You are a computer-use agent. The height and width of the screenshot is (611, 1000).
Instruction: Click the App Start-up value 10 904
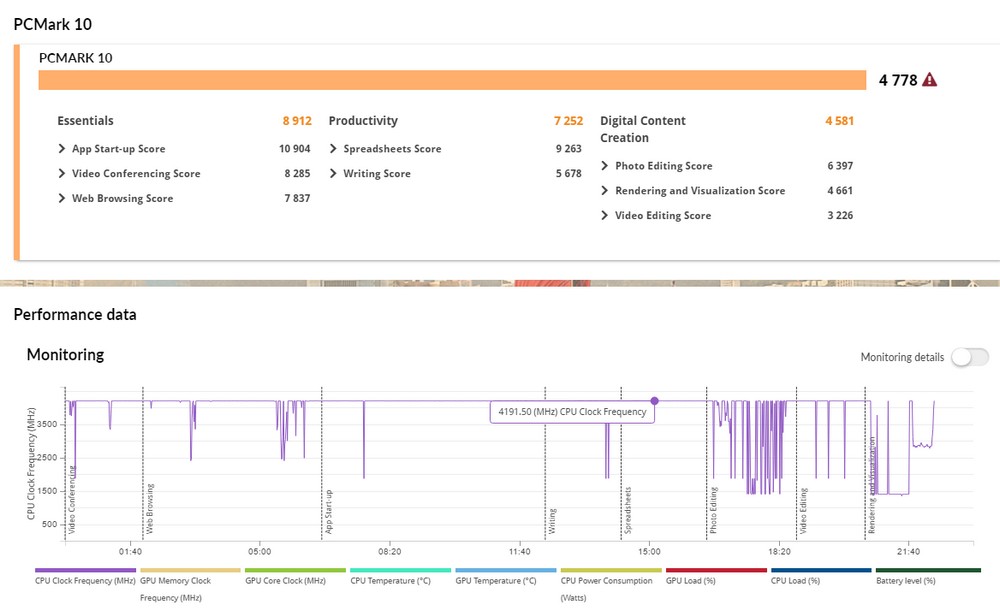pos(295,149)
